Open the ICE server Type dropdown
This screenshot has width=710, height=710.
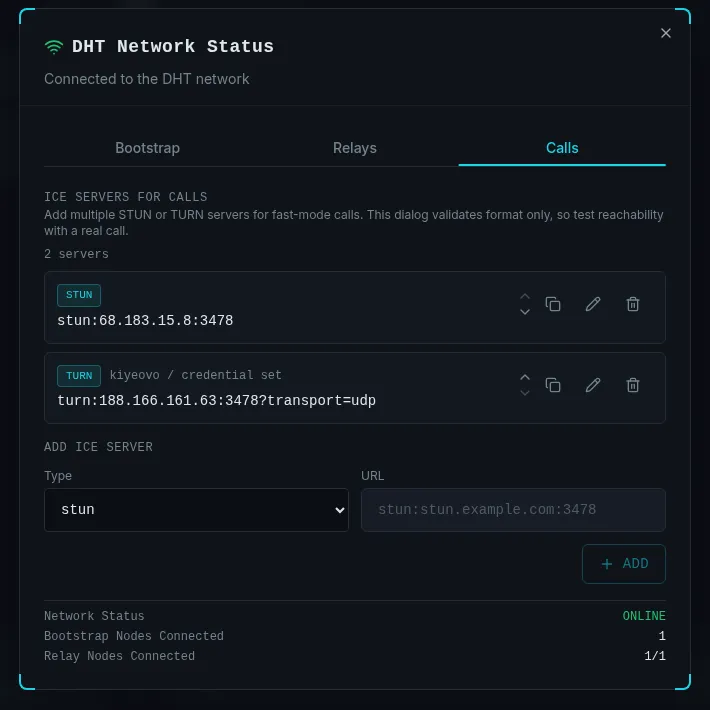(x=196, y=510)
